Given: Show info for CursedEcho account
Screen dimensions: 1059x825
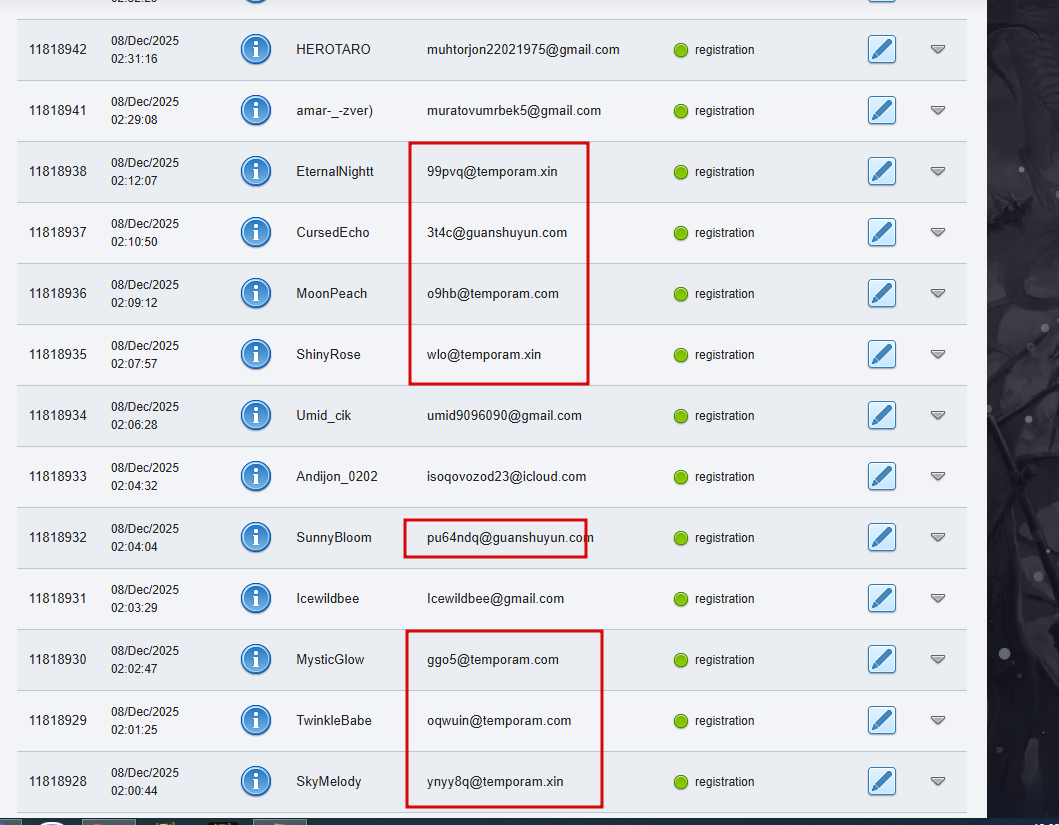Looking at the screenshot, I should (x=255, y=232).
